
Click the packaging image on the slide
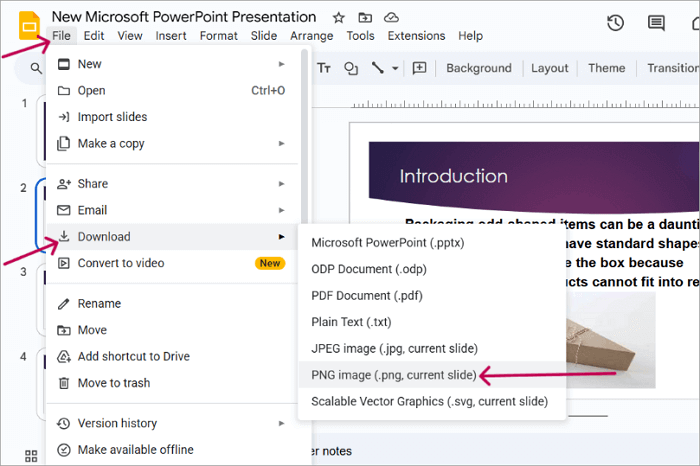pyautogui.click(x=611, y=340)
